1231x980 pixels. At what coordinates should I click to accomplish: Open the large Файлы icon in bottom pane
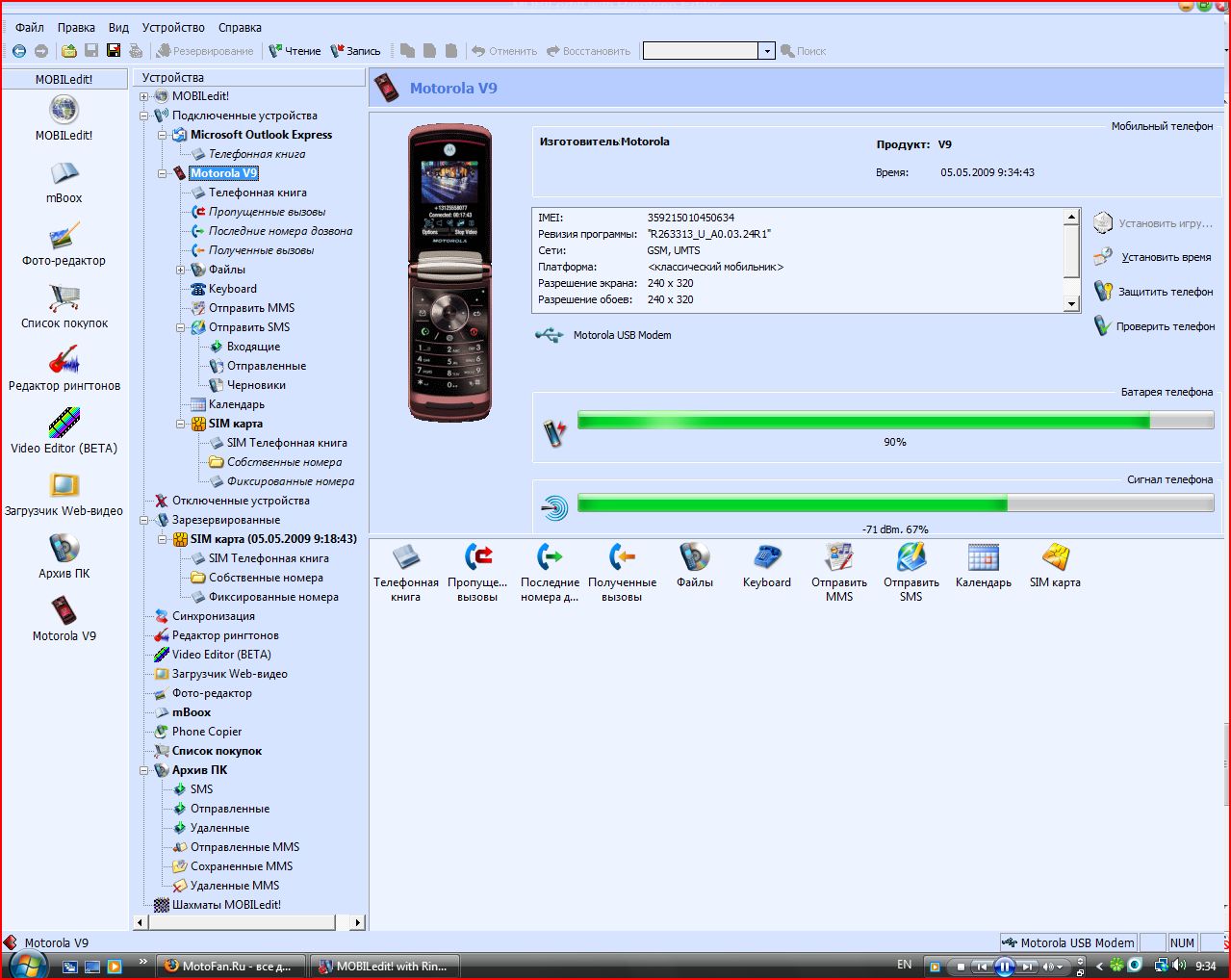[694, 557]
